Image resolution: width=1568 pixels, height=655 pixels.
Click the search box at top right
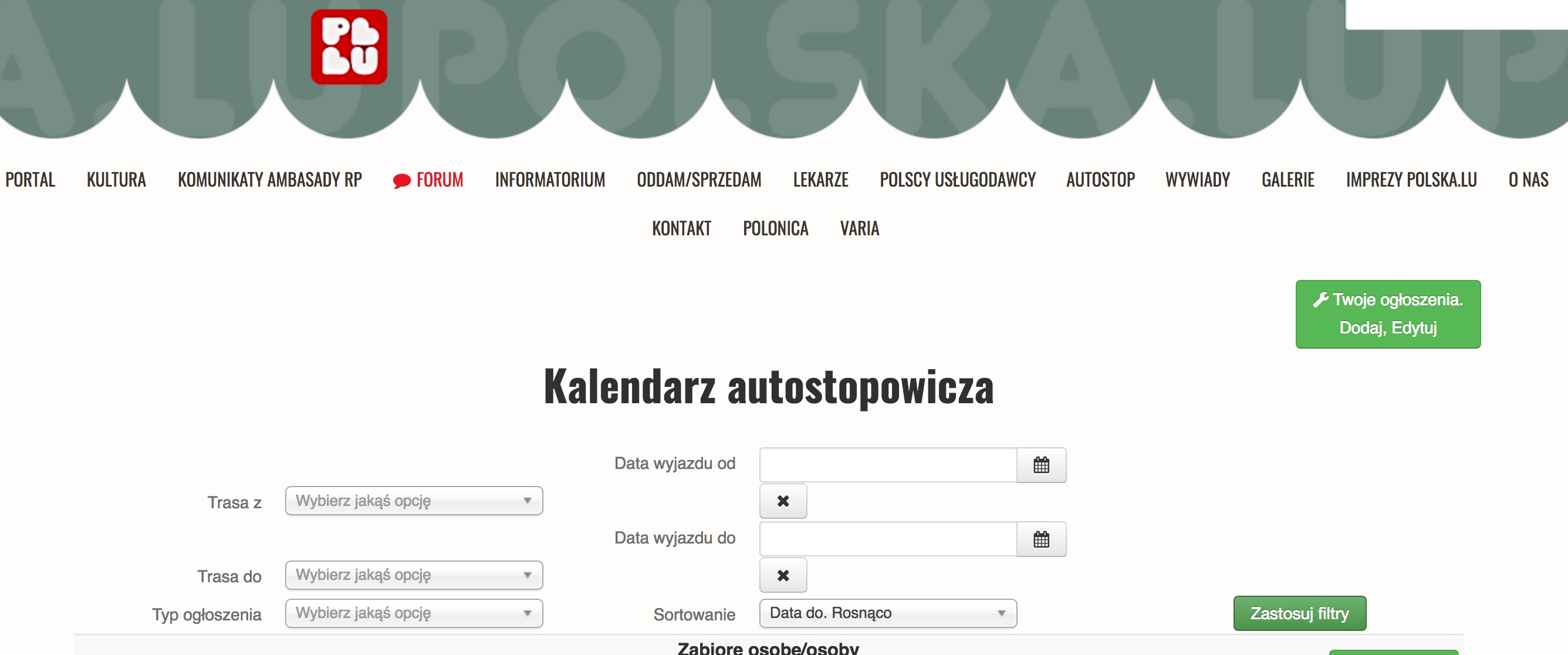[x=1457, y=13]
